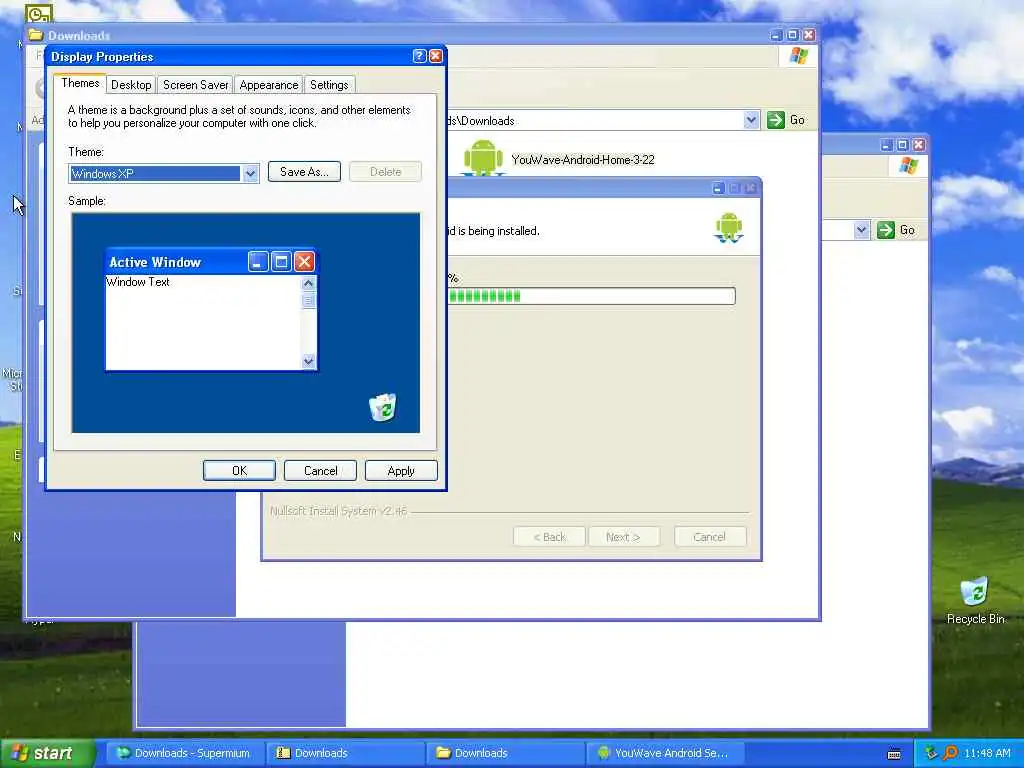Click the YouWave-Android-Home-3-22 file name

[x=583, y=160]
